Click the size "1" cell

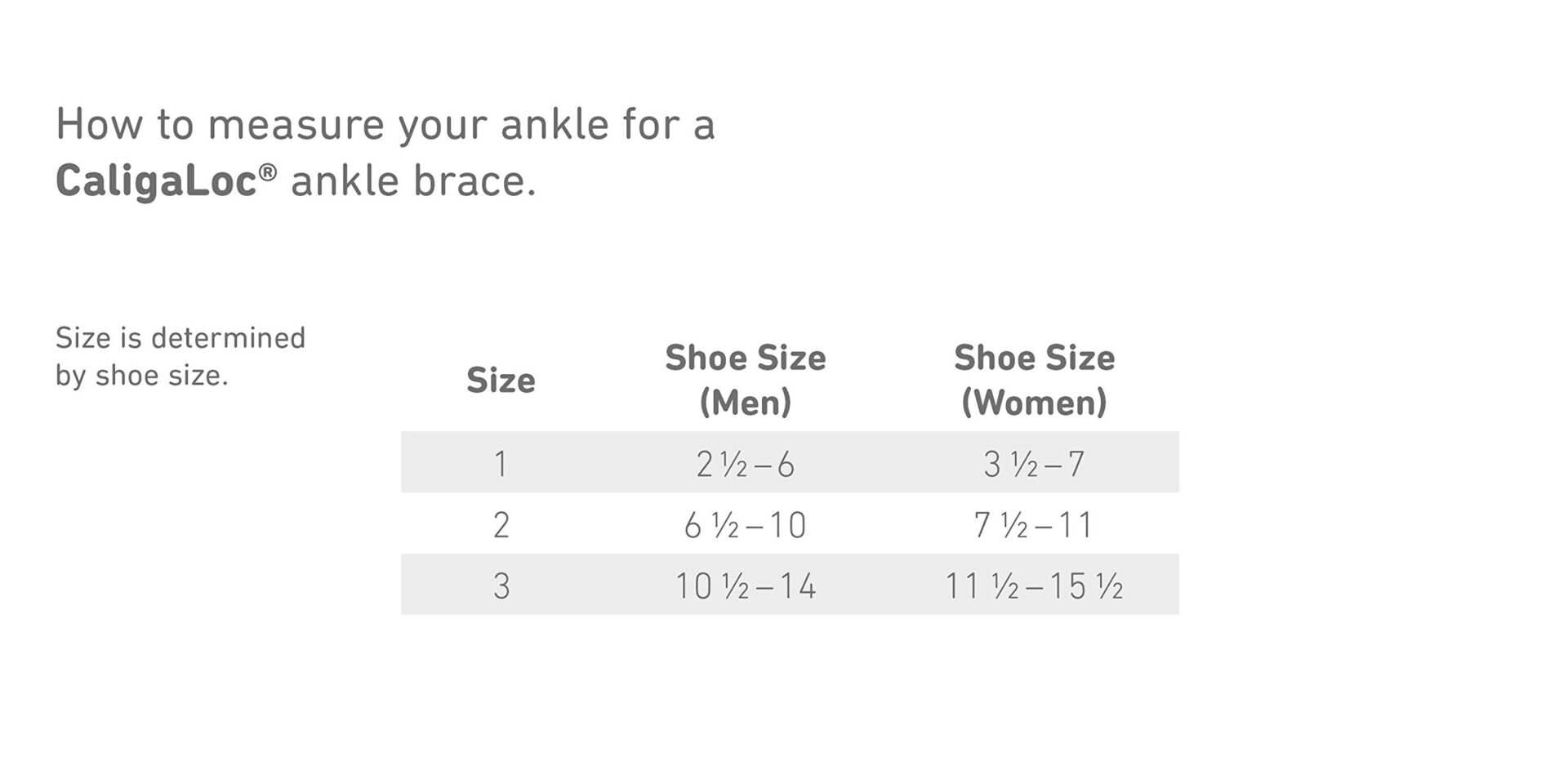pos(501,464)
